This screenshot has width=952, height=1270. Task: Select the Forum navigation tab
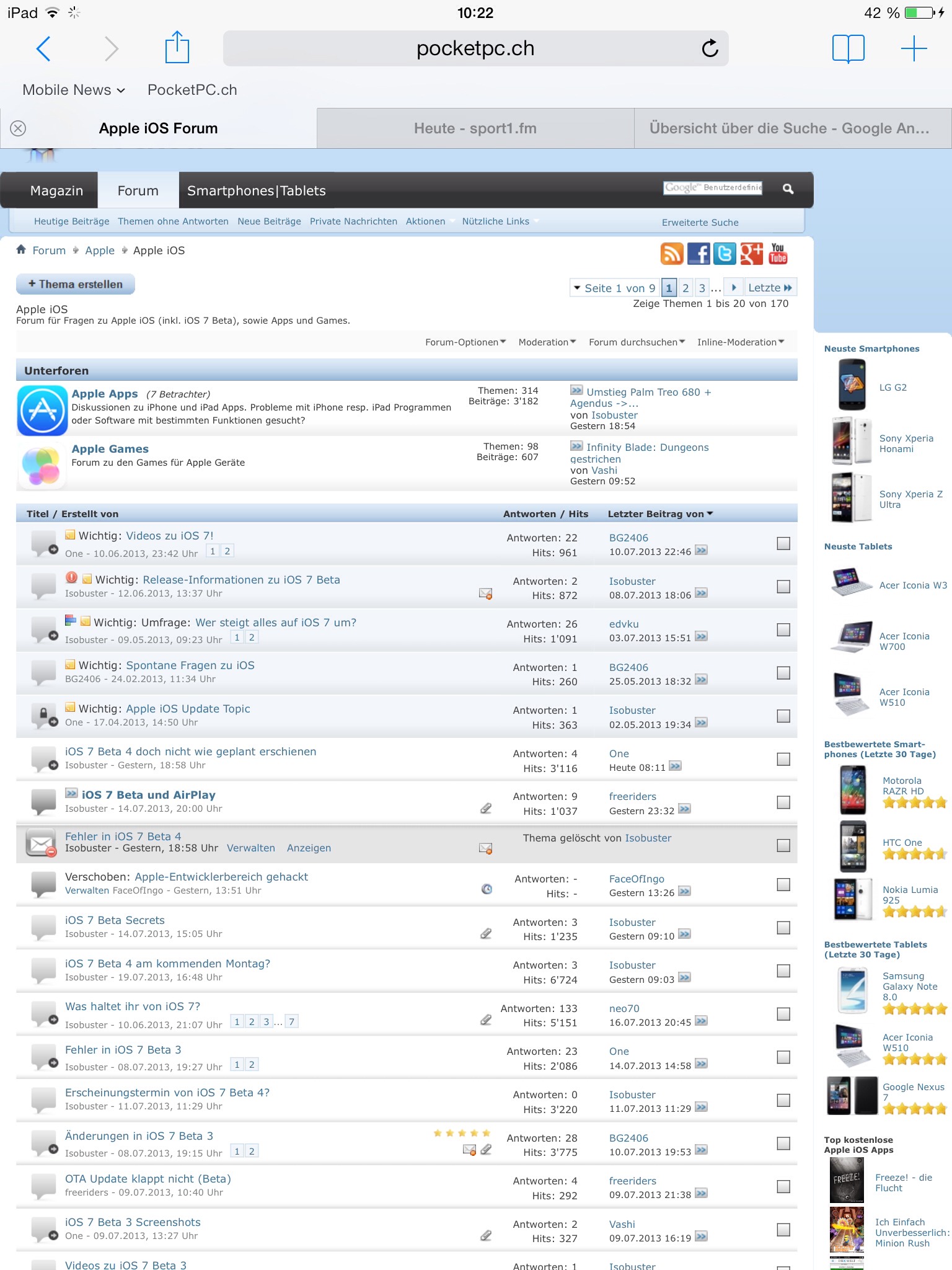coord(138,190)
